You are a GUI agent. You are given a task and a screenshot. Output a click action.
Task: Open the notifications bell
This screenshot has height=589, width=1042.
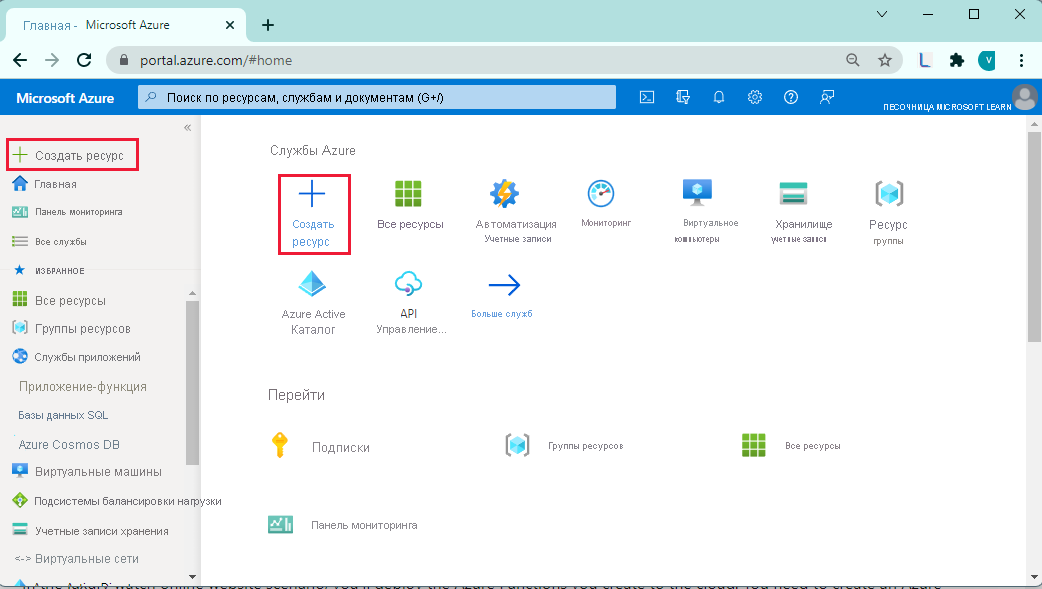coord(718,98)
